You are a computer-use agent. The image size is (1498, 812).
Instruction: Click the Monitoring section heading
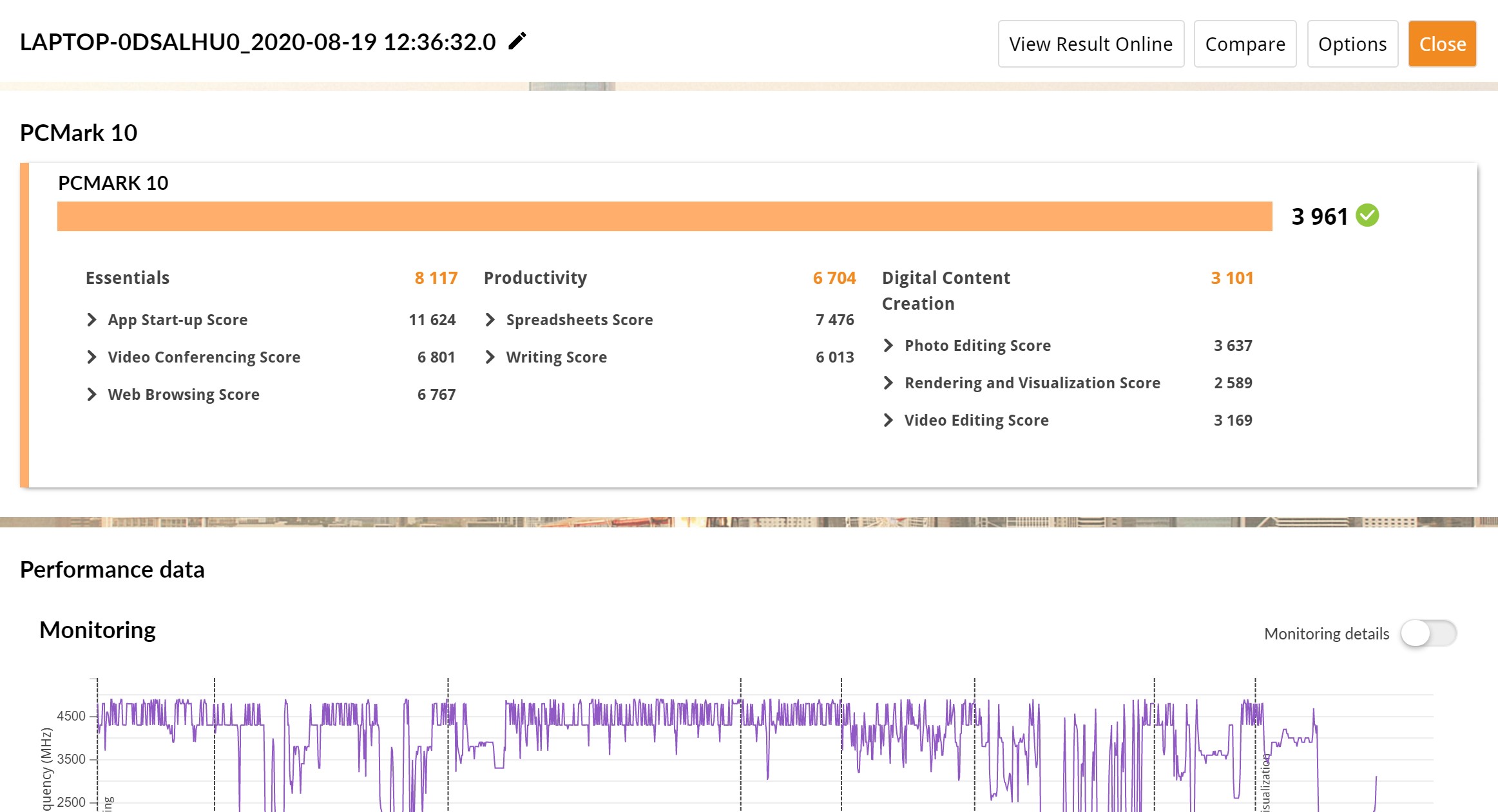point(97,630)
